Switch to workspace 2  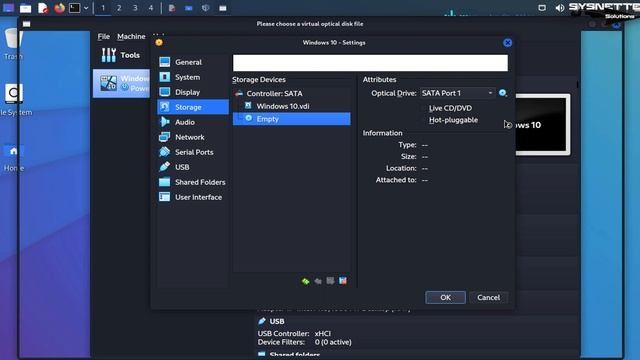(119, 8)
